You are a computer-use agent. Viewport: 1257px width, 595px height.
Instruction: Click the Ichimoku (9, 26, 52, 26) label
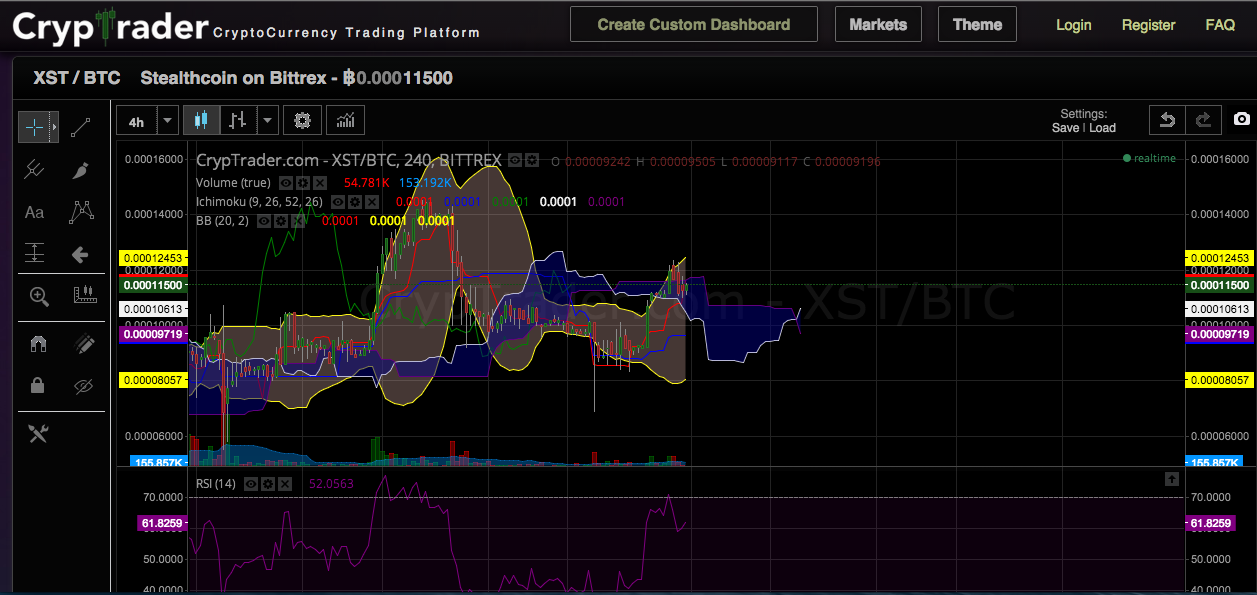point(259,202)
